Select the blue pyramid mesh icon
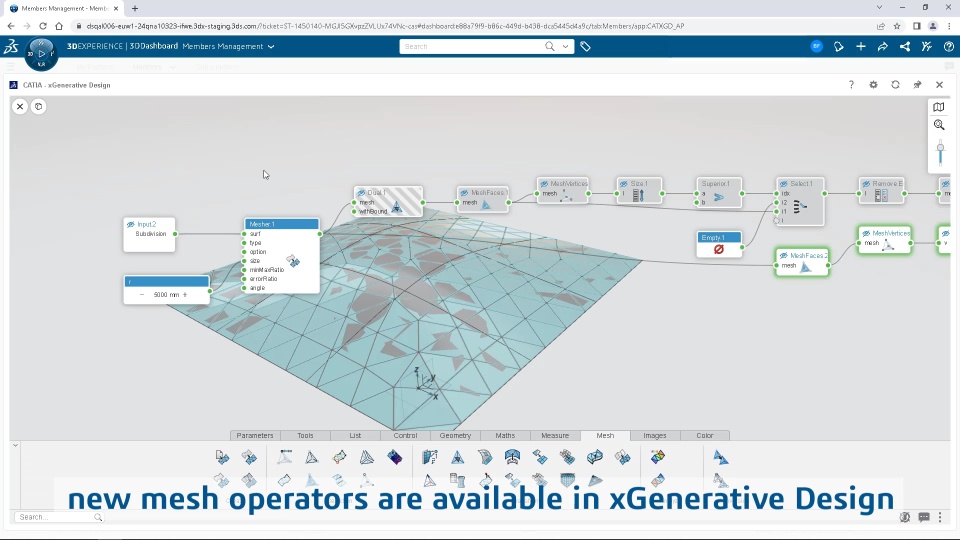 [457, 457]
